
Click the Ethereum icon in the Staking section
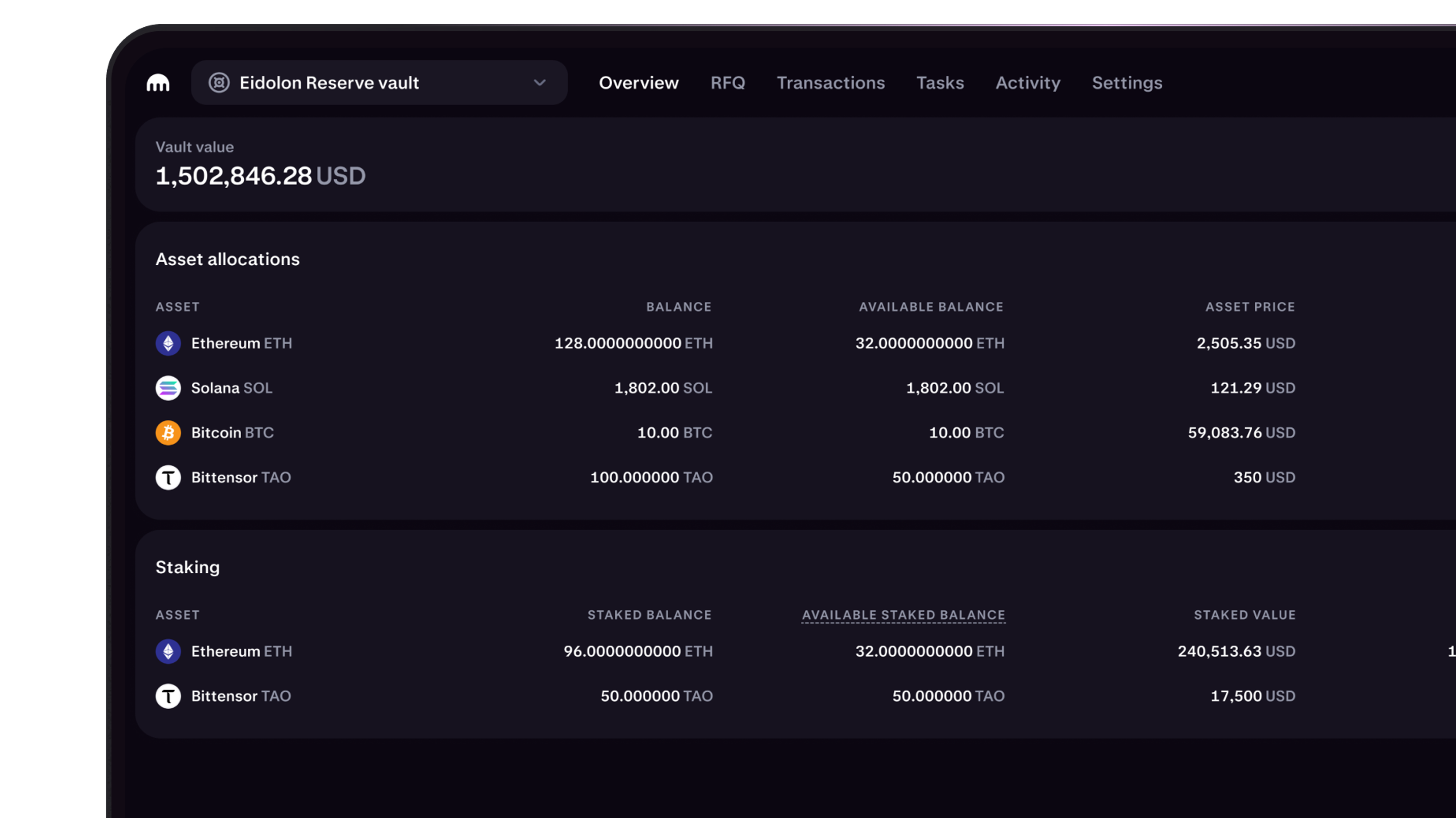tap(167, 651)
